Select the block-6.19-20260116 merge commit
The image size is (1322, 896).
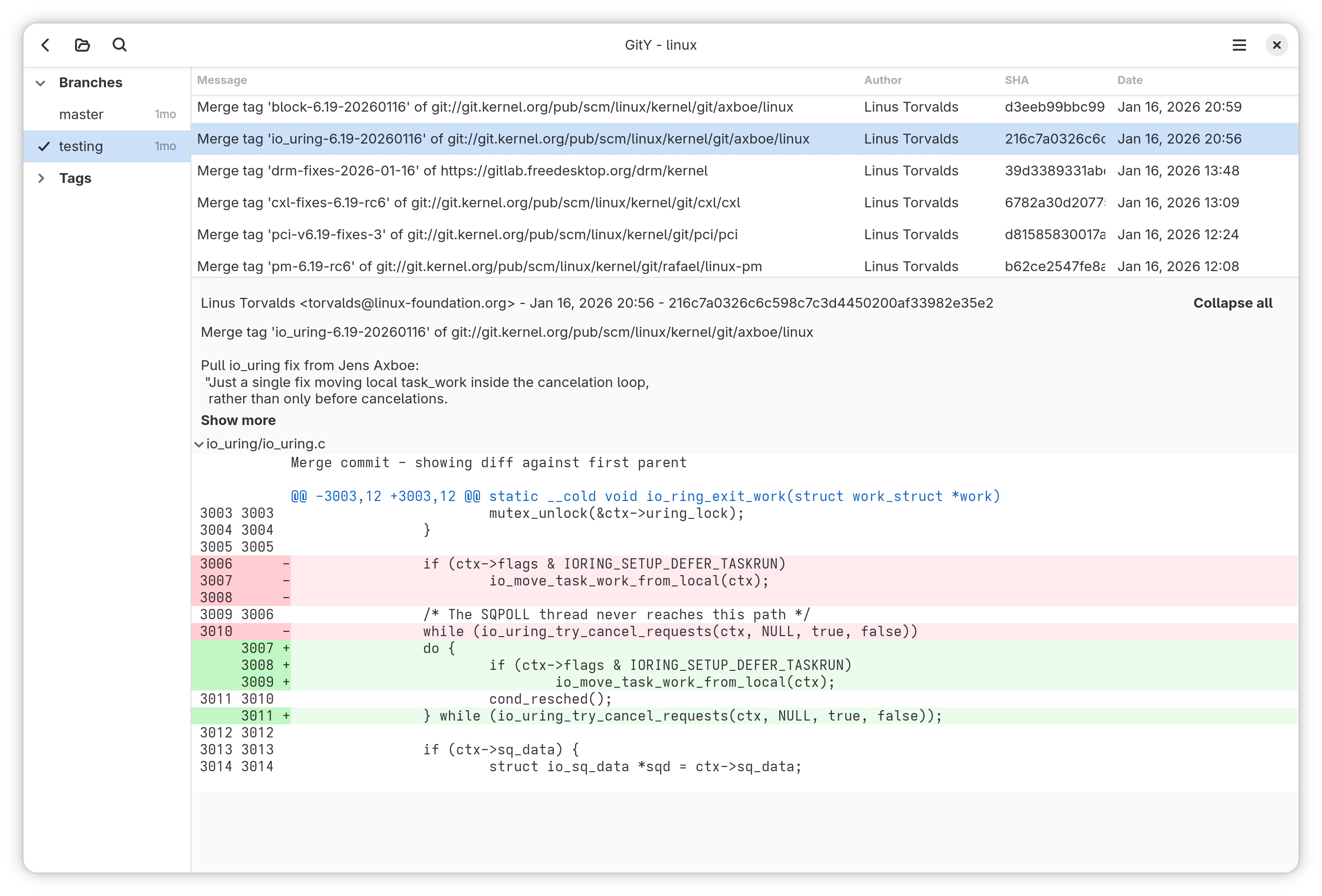(x=495, y=106)
